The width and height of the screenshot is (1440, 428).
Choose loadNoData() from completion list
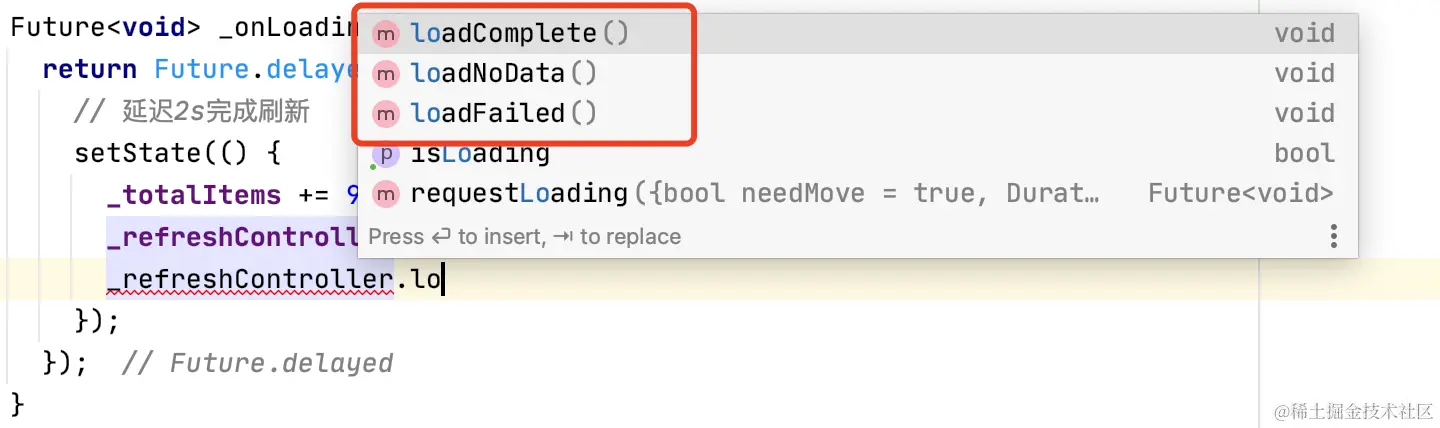point(857,73)
